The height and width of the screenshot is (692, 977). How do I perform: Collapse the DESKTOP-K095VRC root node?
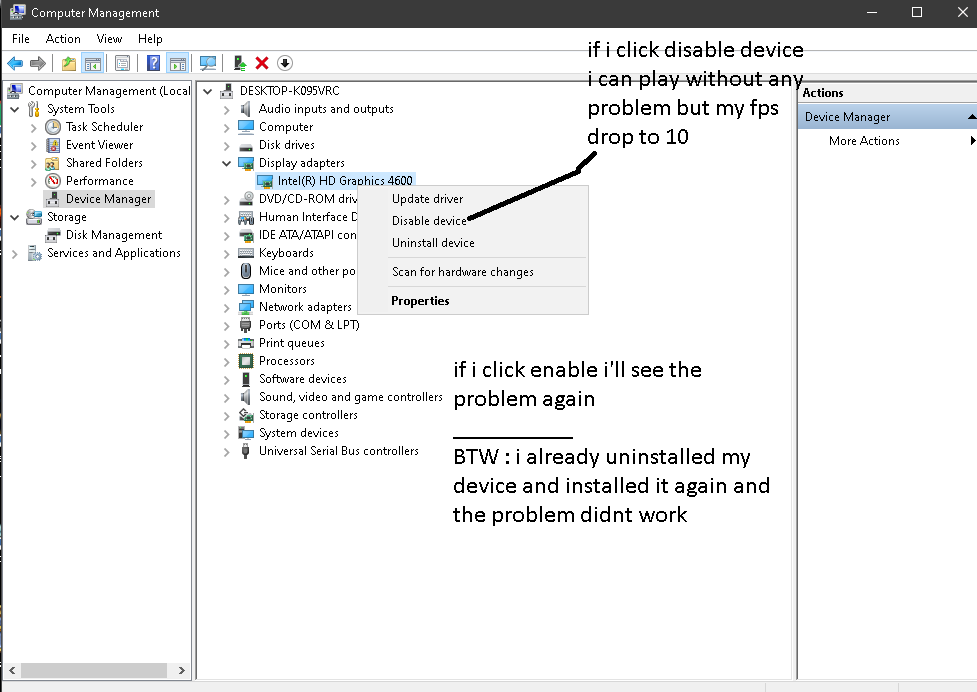click(x=207, y=91)
